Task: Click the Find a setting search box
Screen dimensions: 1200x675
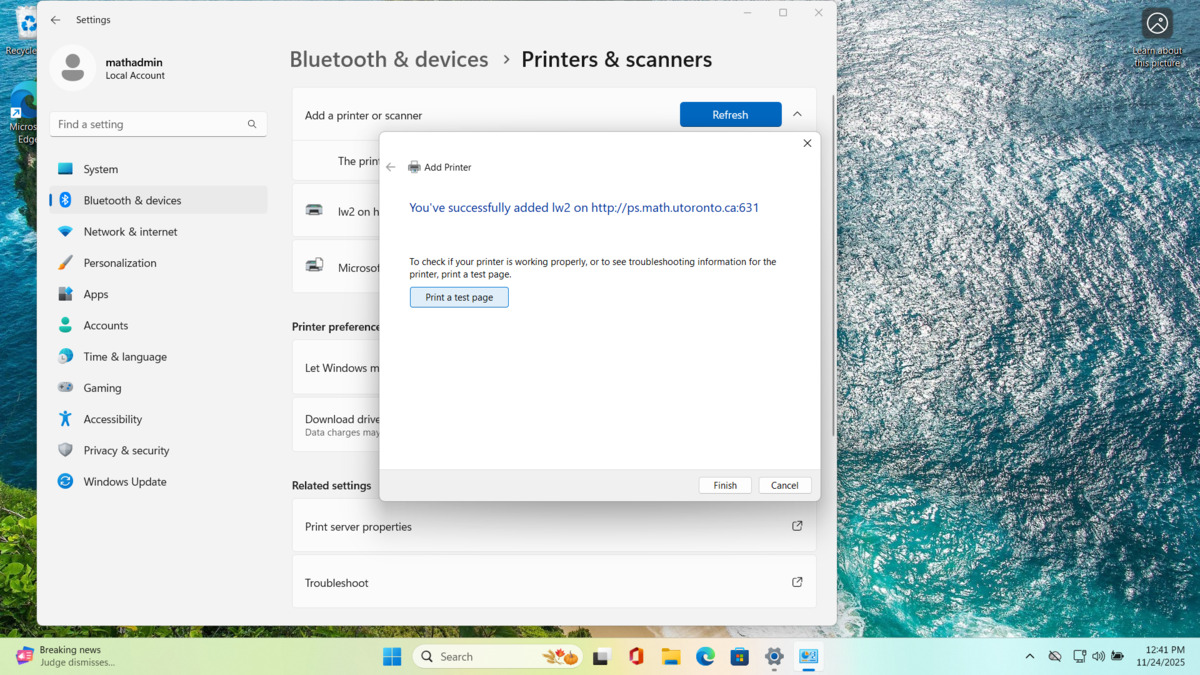Action: click(x=150, y=124)
